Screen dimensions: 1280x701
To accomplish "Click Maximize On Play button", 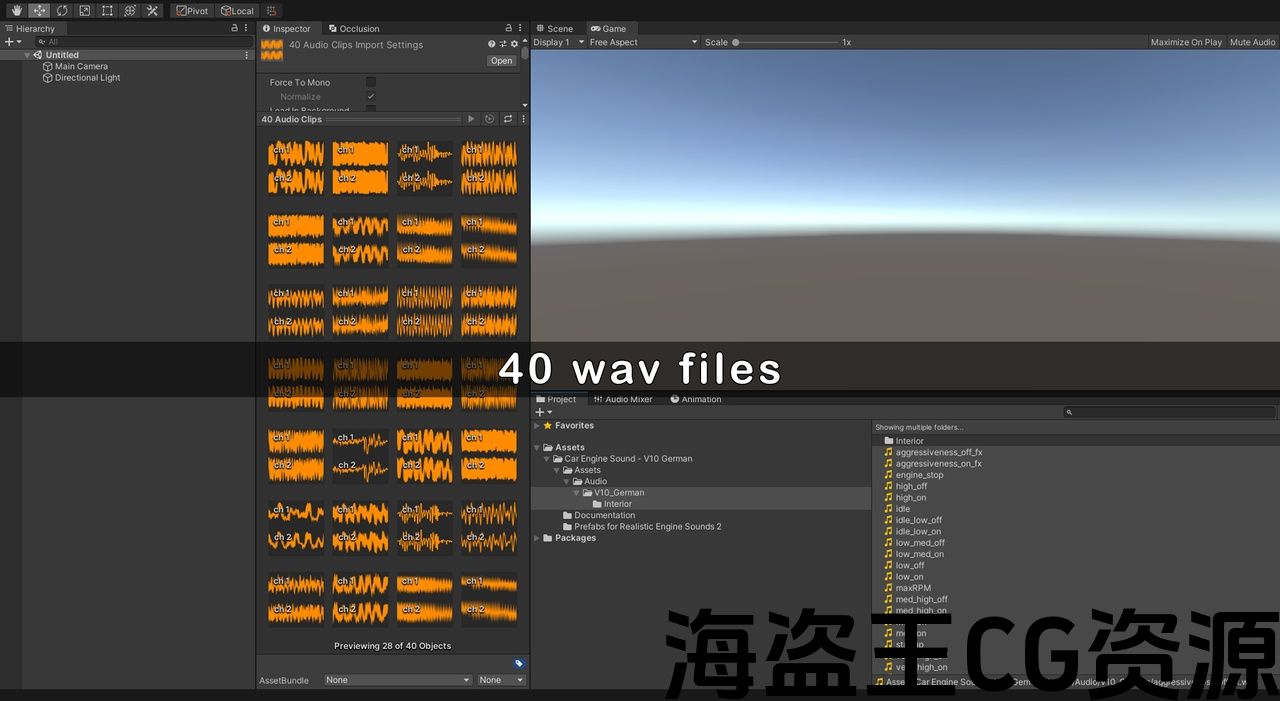I will click(x=1186, y=42).
